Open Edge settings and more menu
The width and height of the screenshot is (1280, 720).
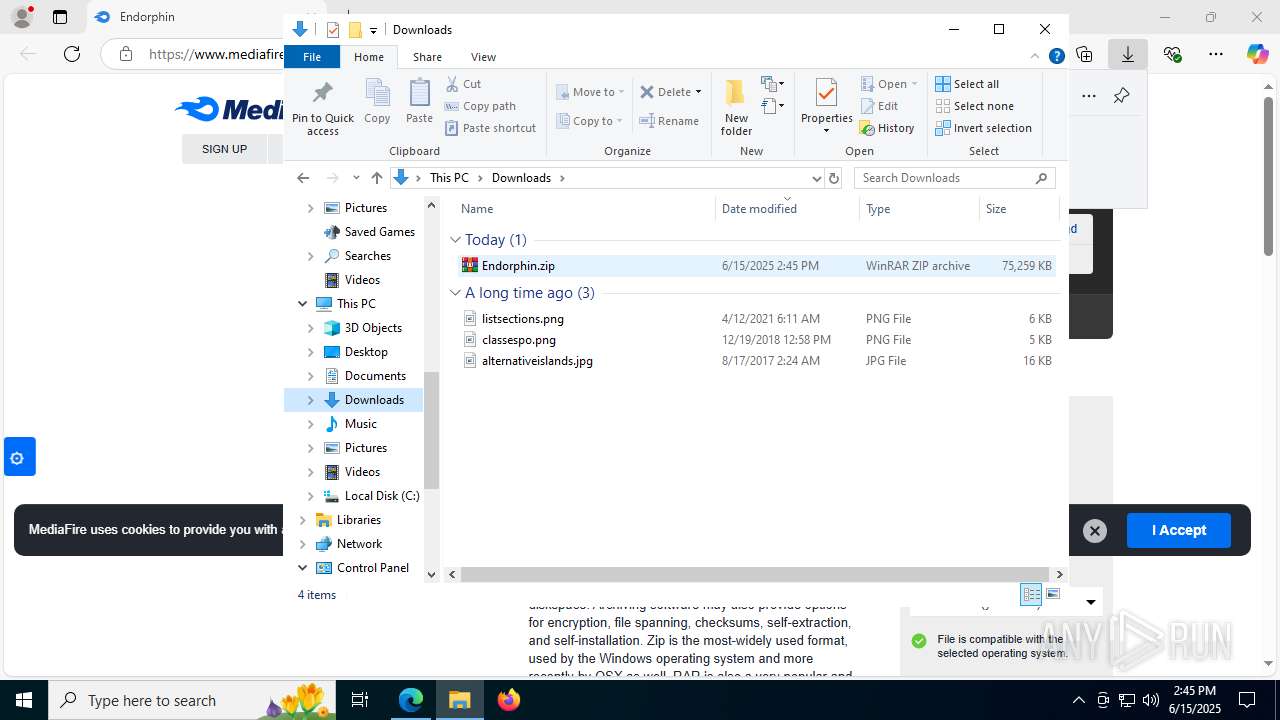(x=1215, y=54)
